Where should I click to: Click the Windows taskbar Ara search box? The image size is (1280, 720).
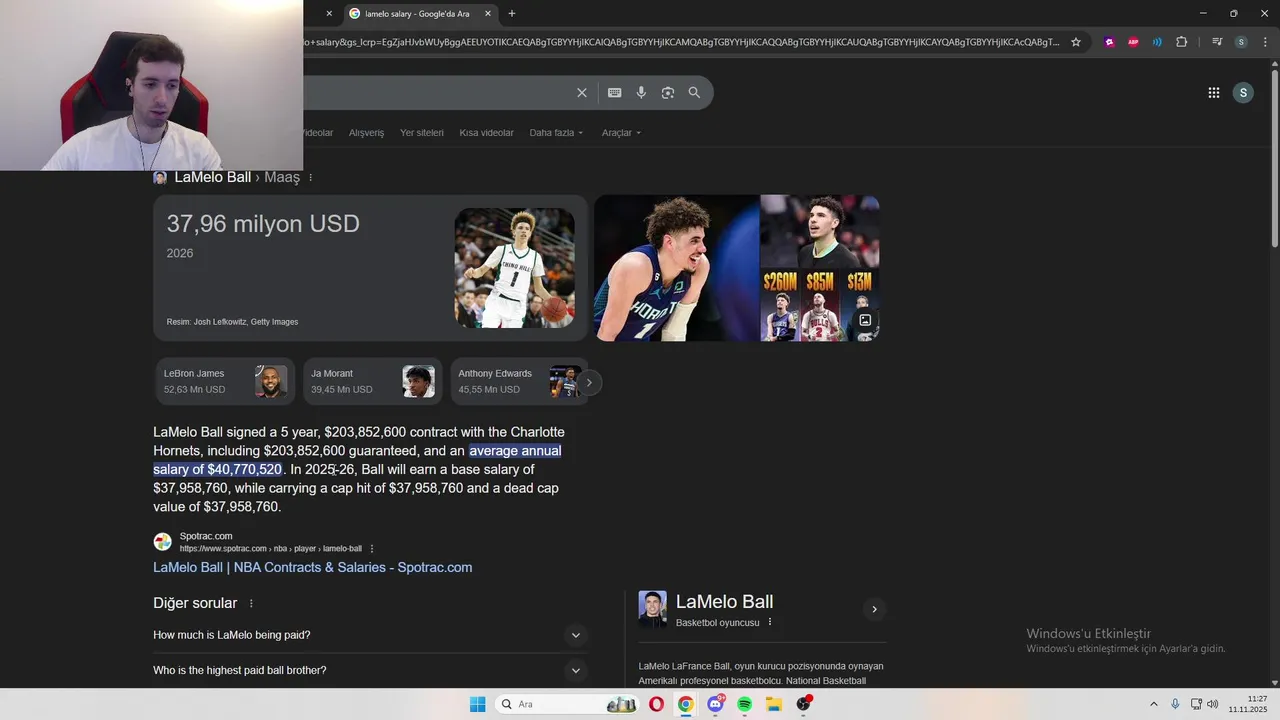(x=567, y=704)
